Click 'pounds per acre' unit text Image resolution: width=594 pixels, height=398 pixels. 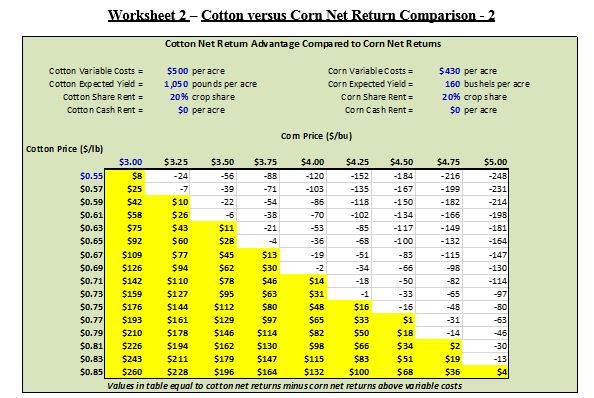224,84
